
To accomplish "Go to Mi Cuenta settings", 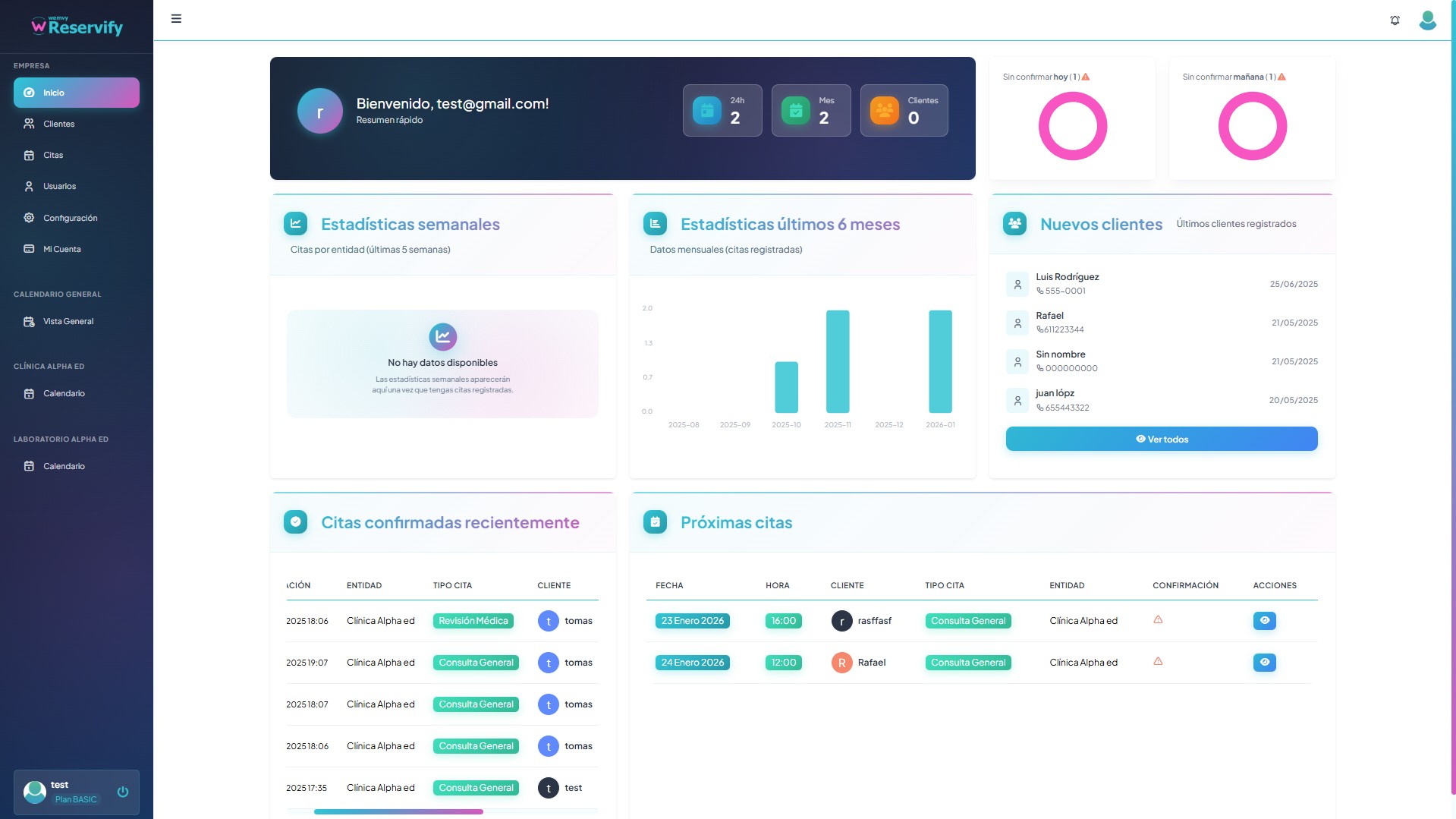I will (x=62, y=248).
